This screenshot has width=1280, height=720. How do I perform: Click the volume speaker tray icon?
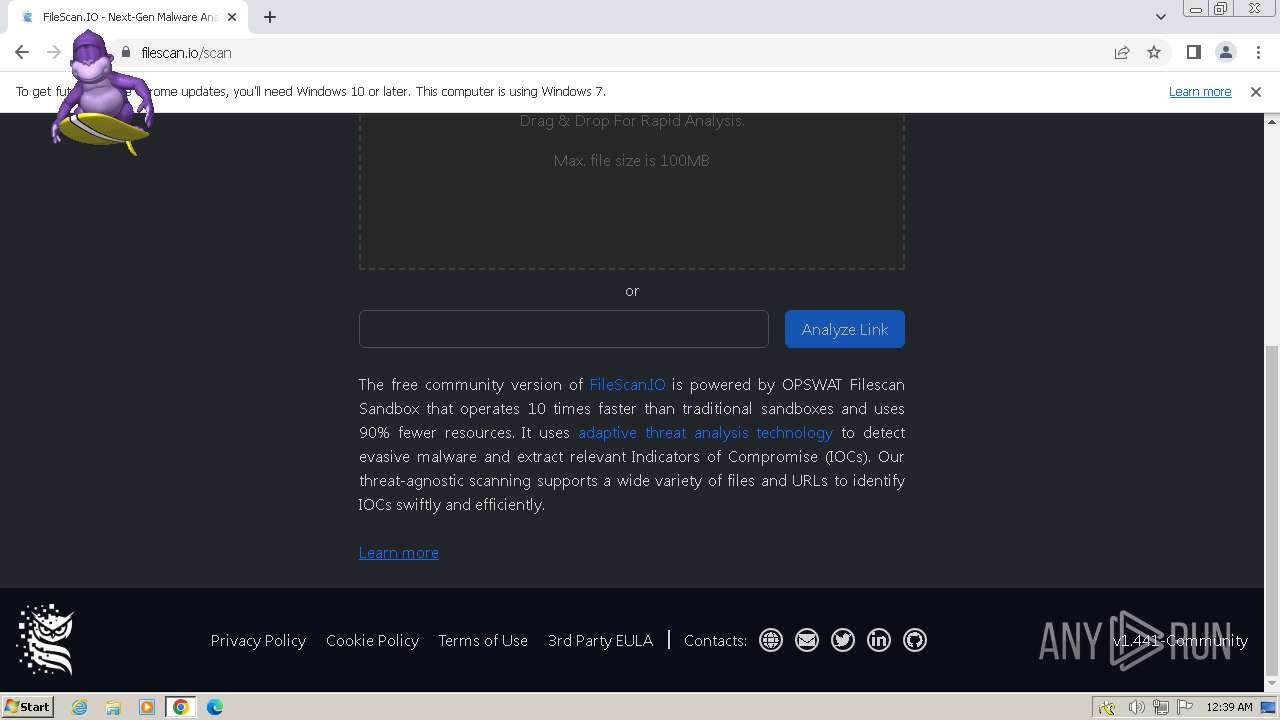(x=1136, y=707)
